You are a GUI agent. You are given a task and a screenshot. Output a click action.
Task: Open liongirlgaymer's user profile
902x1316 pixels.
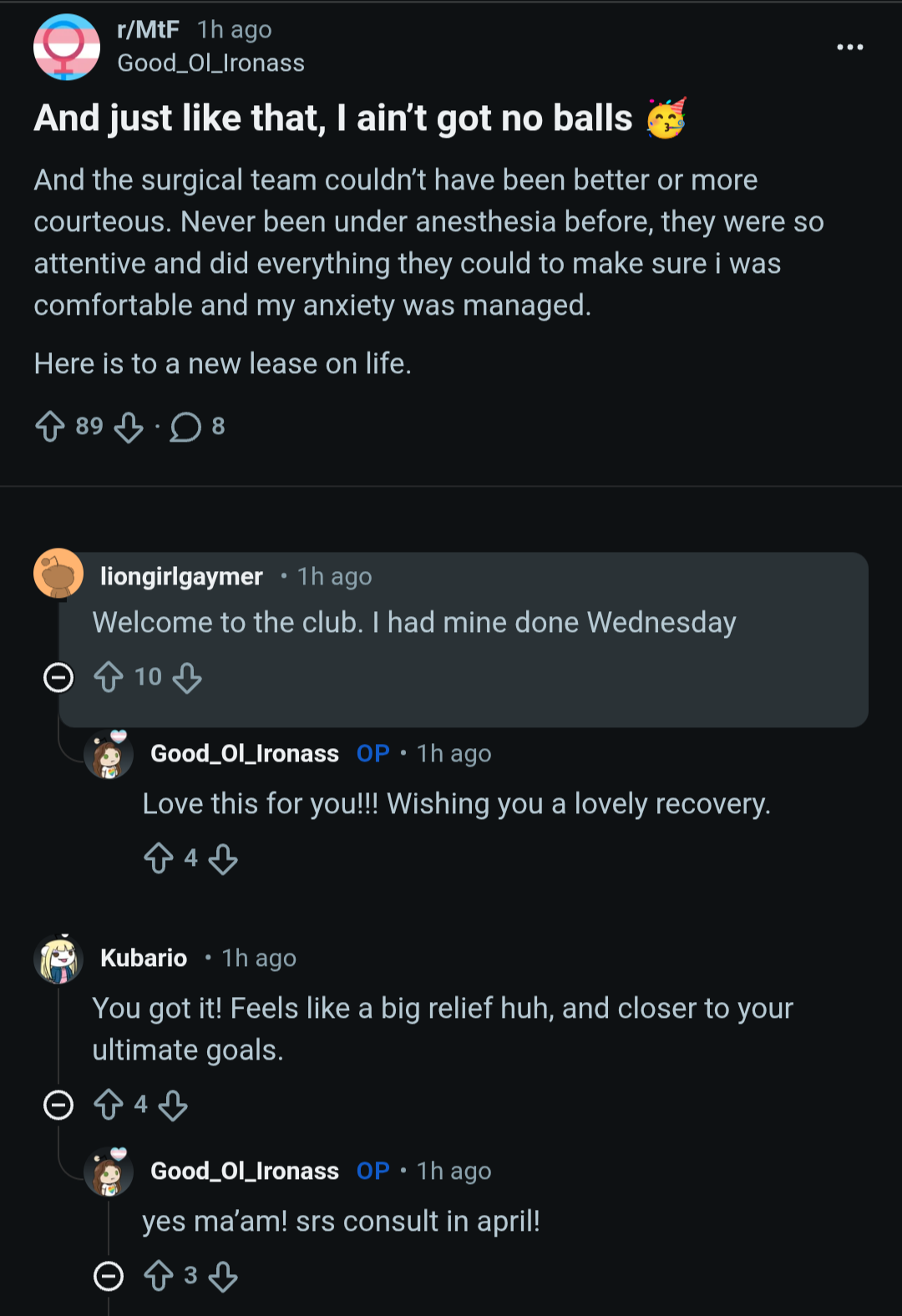(x=181, y=577)
